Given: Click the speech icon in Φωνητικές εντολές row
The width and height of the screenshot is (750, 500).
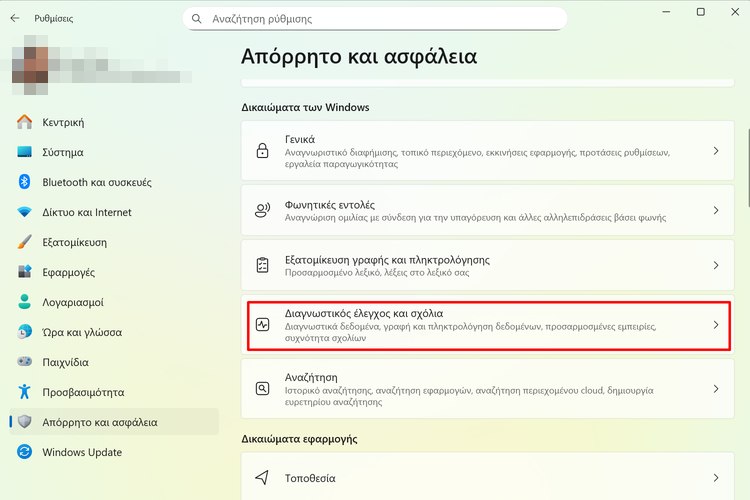Looking at the screenshot, I should [x=263, y=211].
